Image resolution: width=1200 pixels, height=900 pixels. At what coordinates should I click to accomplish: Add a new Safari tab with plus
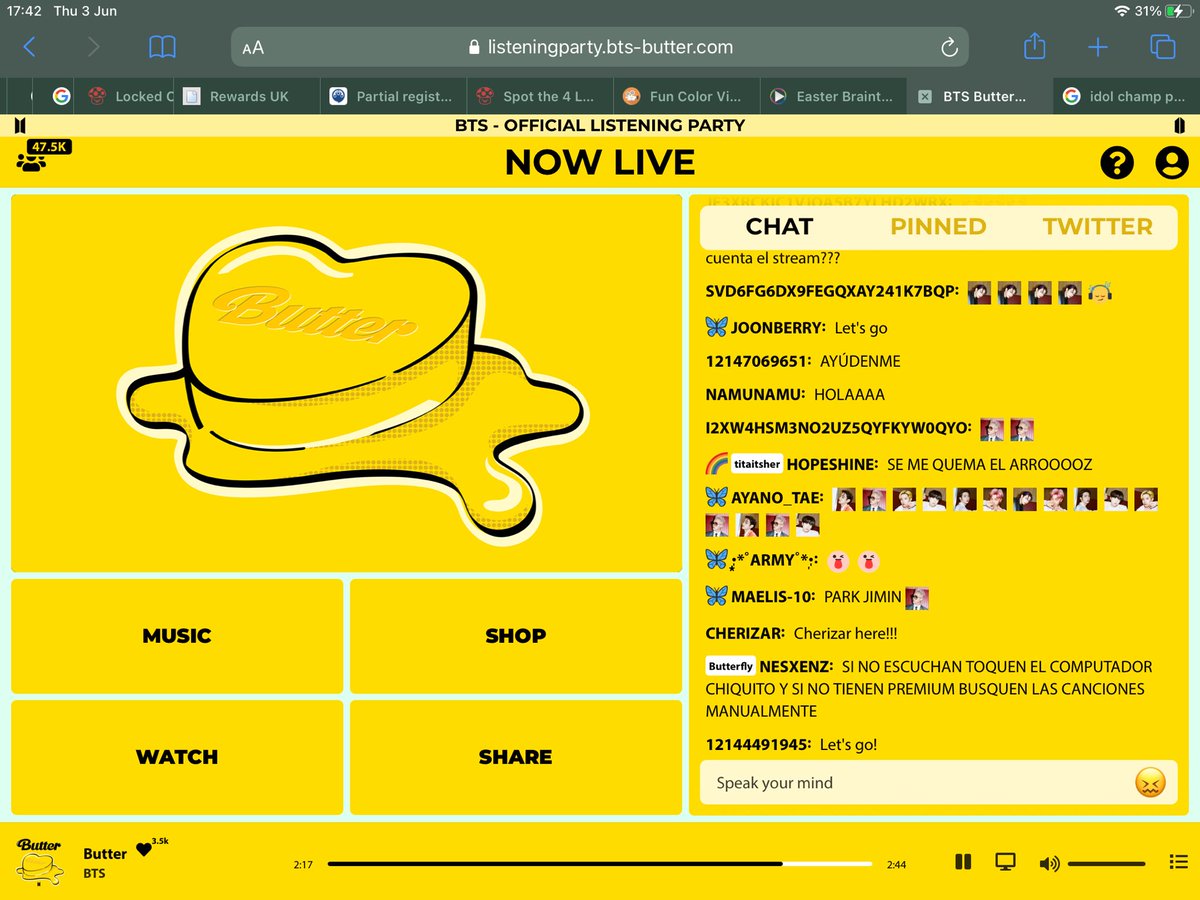pos(1098,47)
